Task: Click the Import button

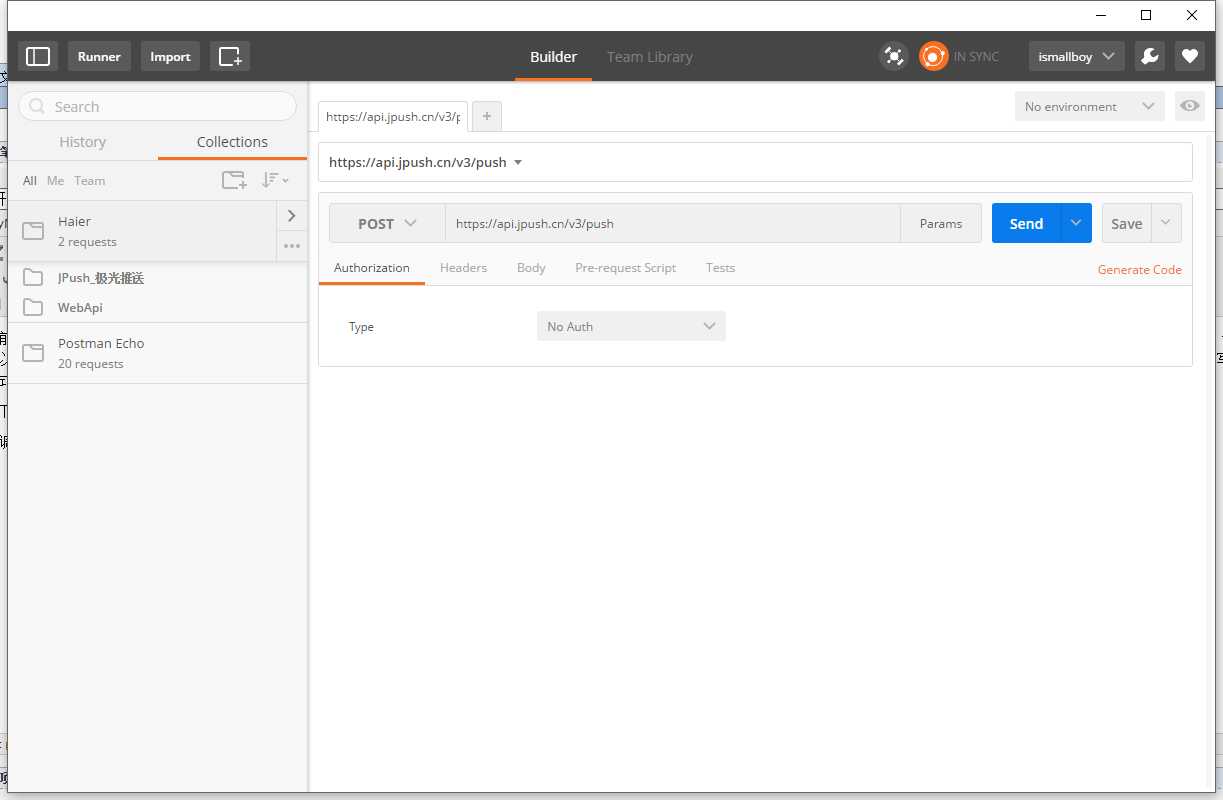Action: click(170, 57)
